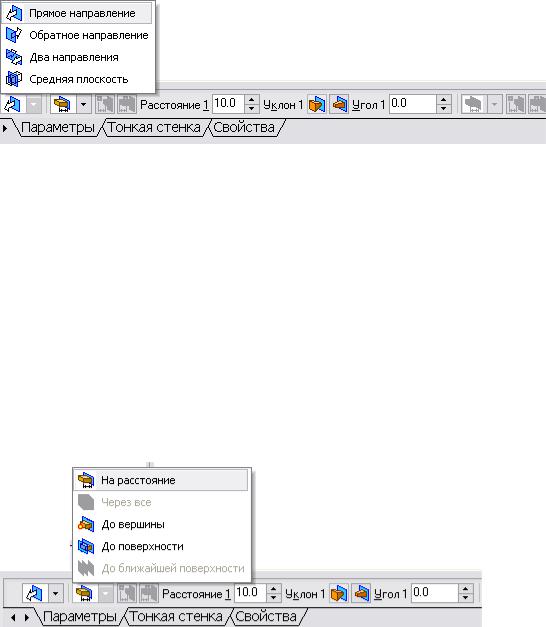Open extrusion type dropdown arrow on upper bar

pos(83,105)
